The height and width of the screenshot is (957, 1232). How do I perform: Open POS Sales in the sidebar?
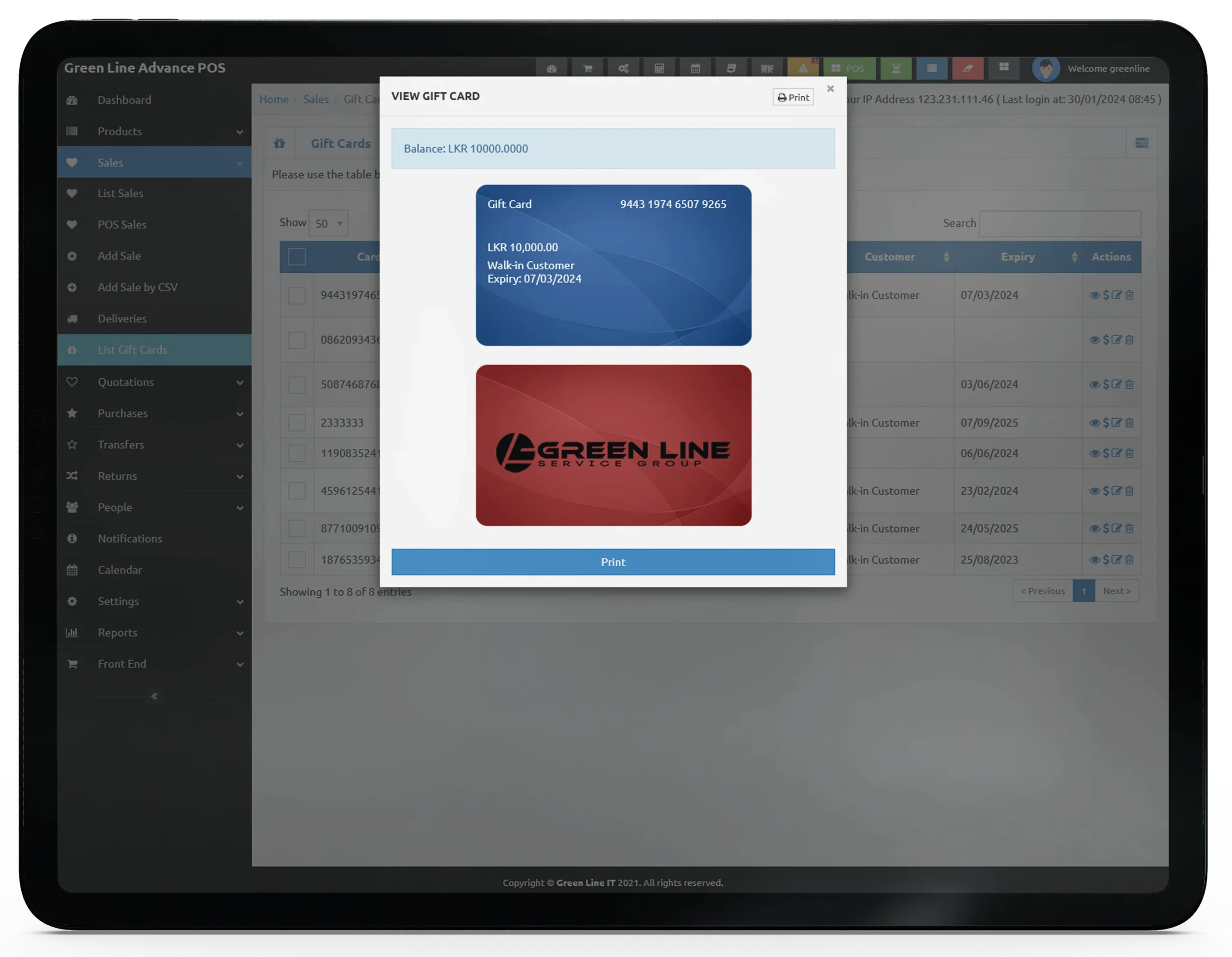[x=122, y=224]
